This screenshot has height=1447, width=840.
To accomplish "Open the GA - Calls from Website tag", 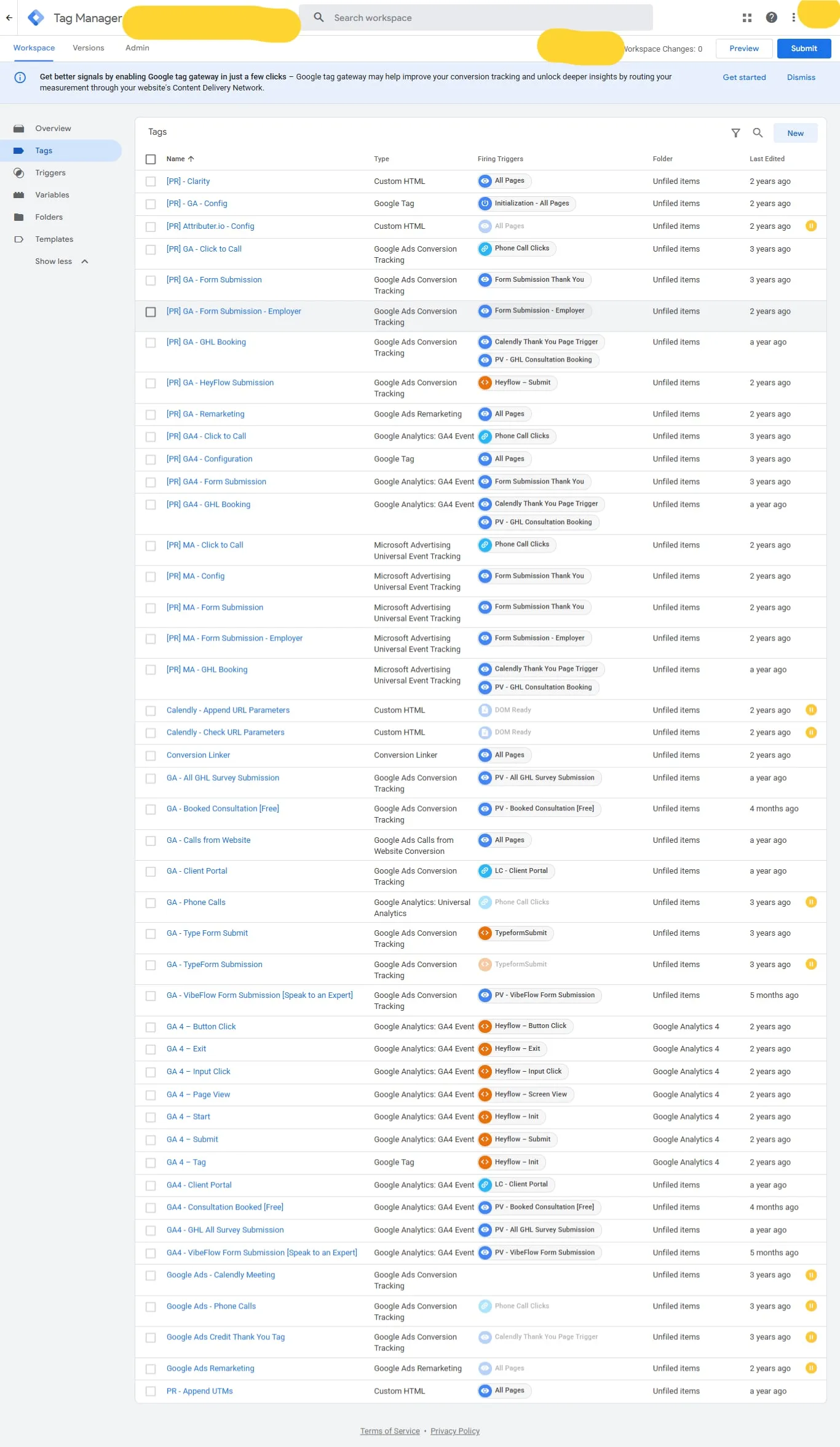I will point(208,840).
